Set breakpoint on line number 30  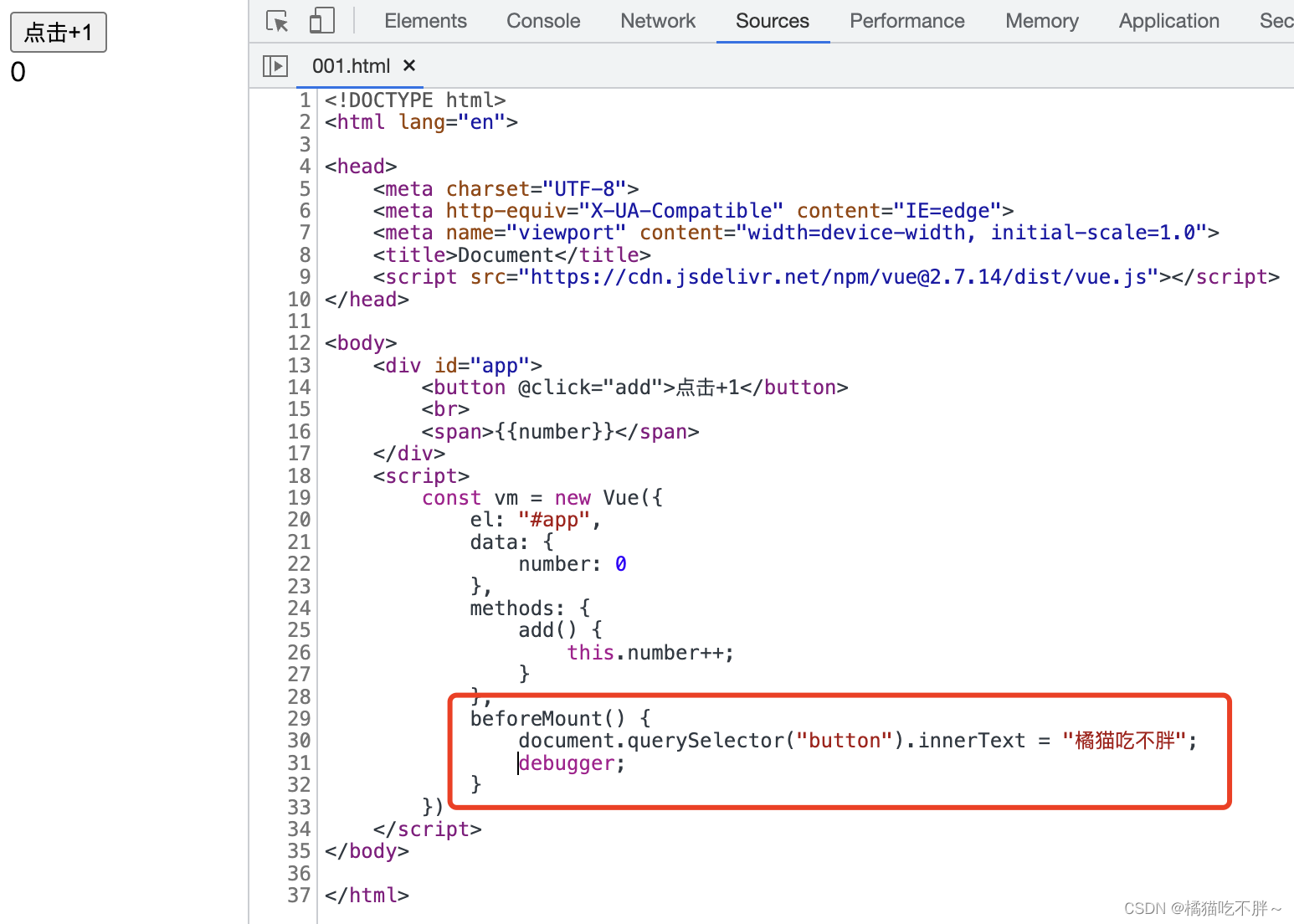click(299, 741)
